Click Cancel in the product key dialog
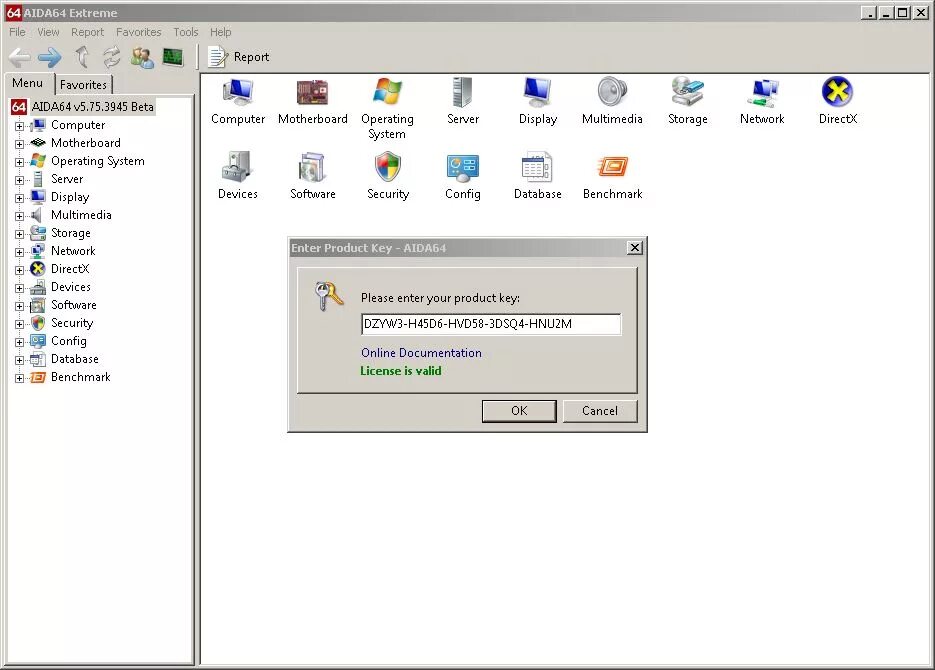This screenshot has height=670, width=935. (x=600, y=411)
